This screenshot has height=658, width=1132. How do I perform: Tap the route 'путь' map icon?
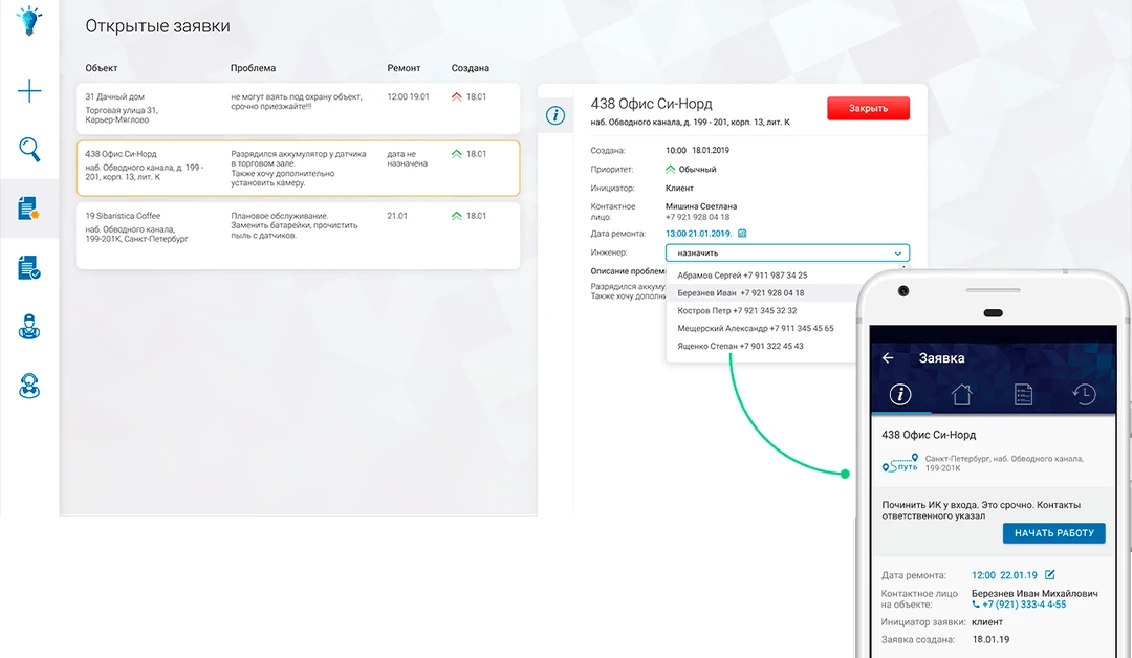(899, 464)
